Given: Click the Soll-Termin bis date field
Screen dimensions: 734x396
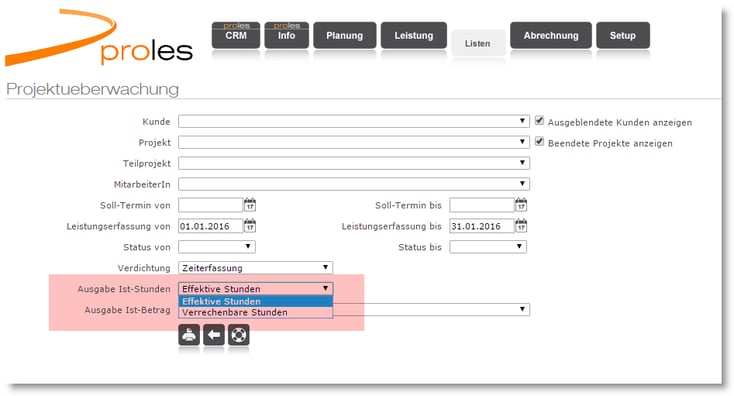Looking at the screenshot, I should click(x=482, y=205).
